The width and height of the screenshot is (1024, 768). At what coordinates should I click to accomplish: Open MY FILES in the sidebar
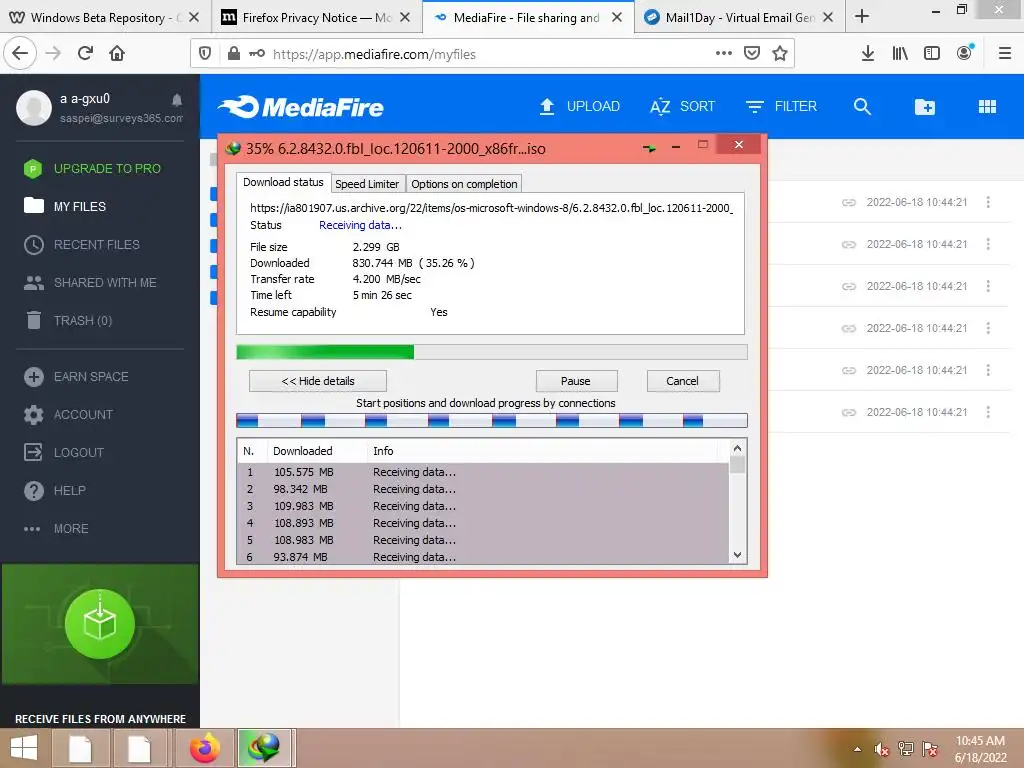coord(65,206)
